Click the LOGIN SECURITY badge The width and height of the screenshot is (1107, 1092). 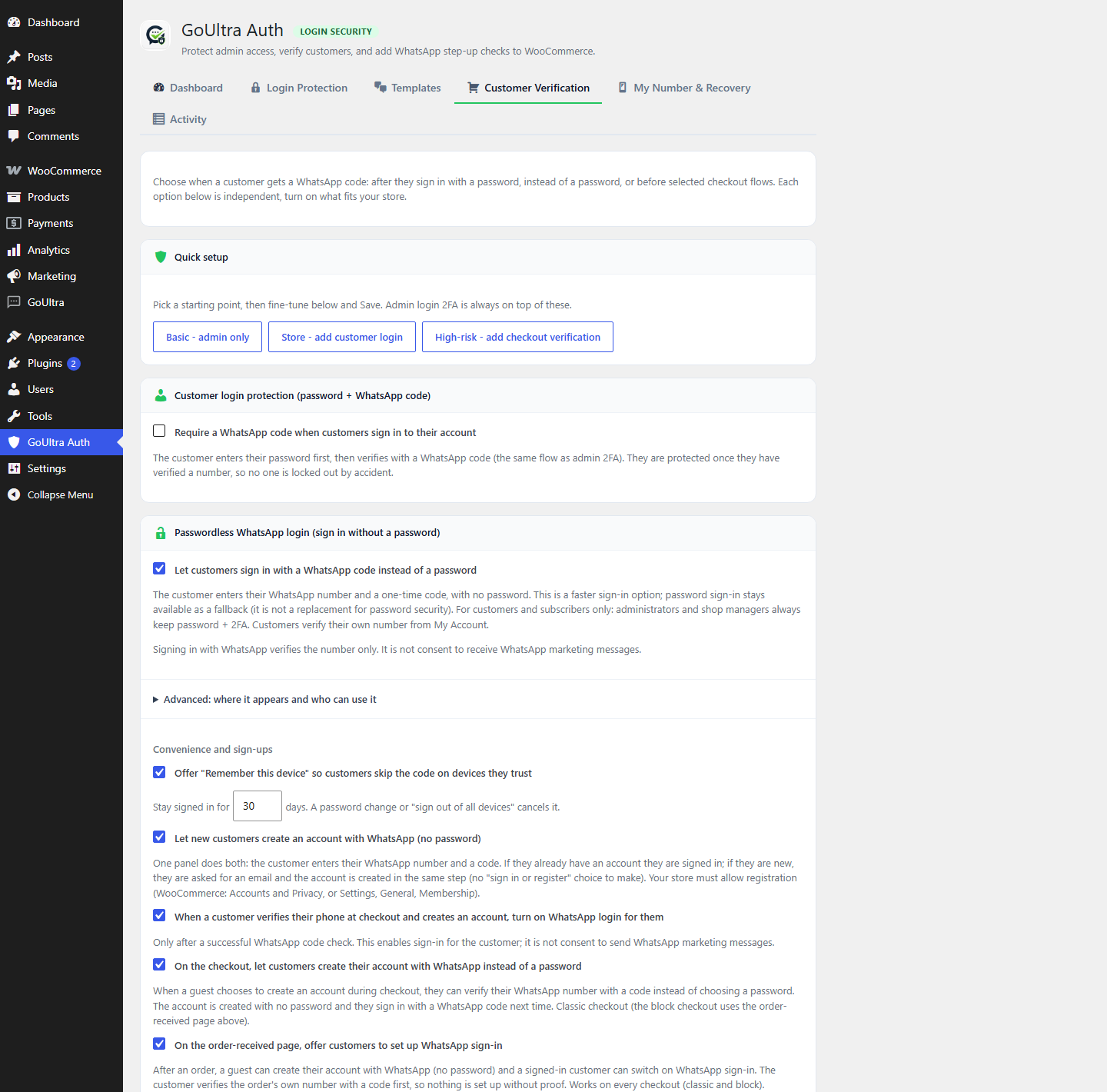click(x=336, y=32)
